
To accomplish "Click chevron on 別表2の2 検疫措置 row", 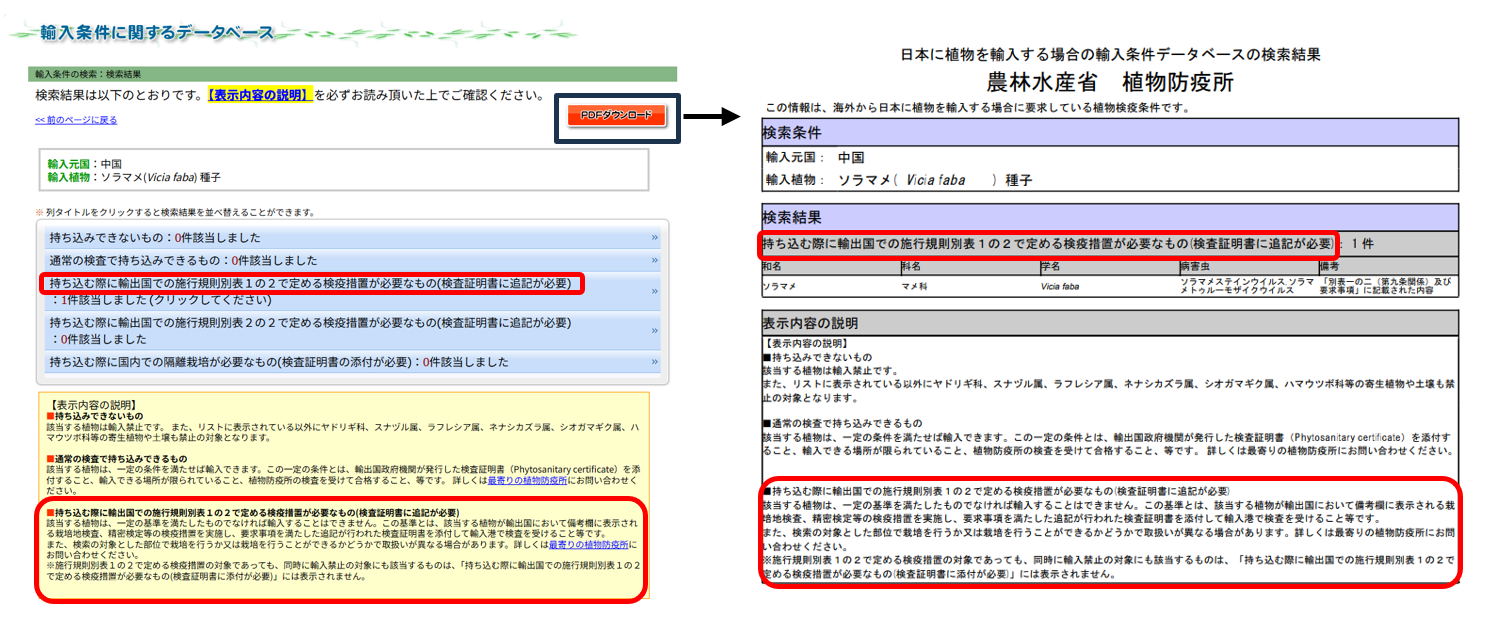I will click(654, 330).
